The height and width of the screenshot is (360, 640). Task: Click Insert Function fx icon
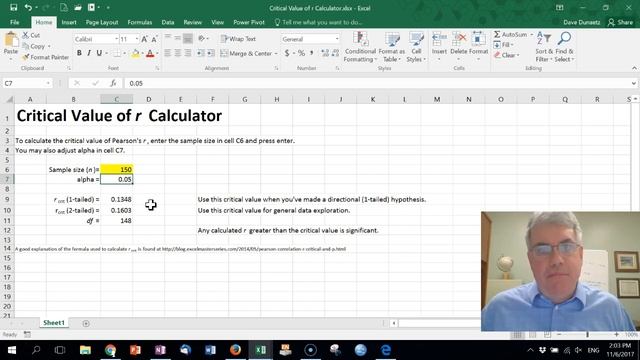coord(113,83)
